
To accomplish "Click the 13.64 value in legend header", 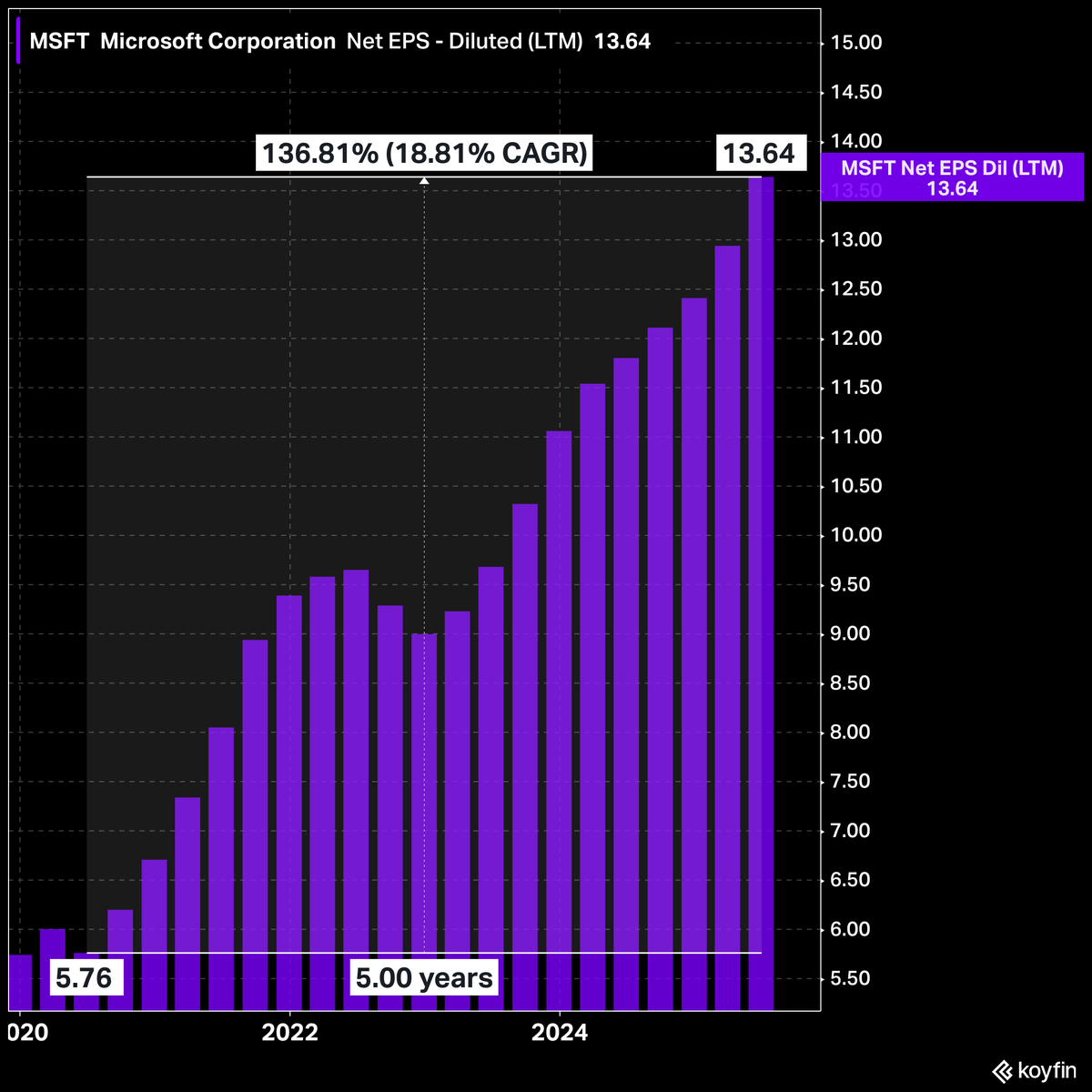I will [622, 41].
